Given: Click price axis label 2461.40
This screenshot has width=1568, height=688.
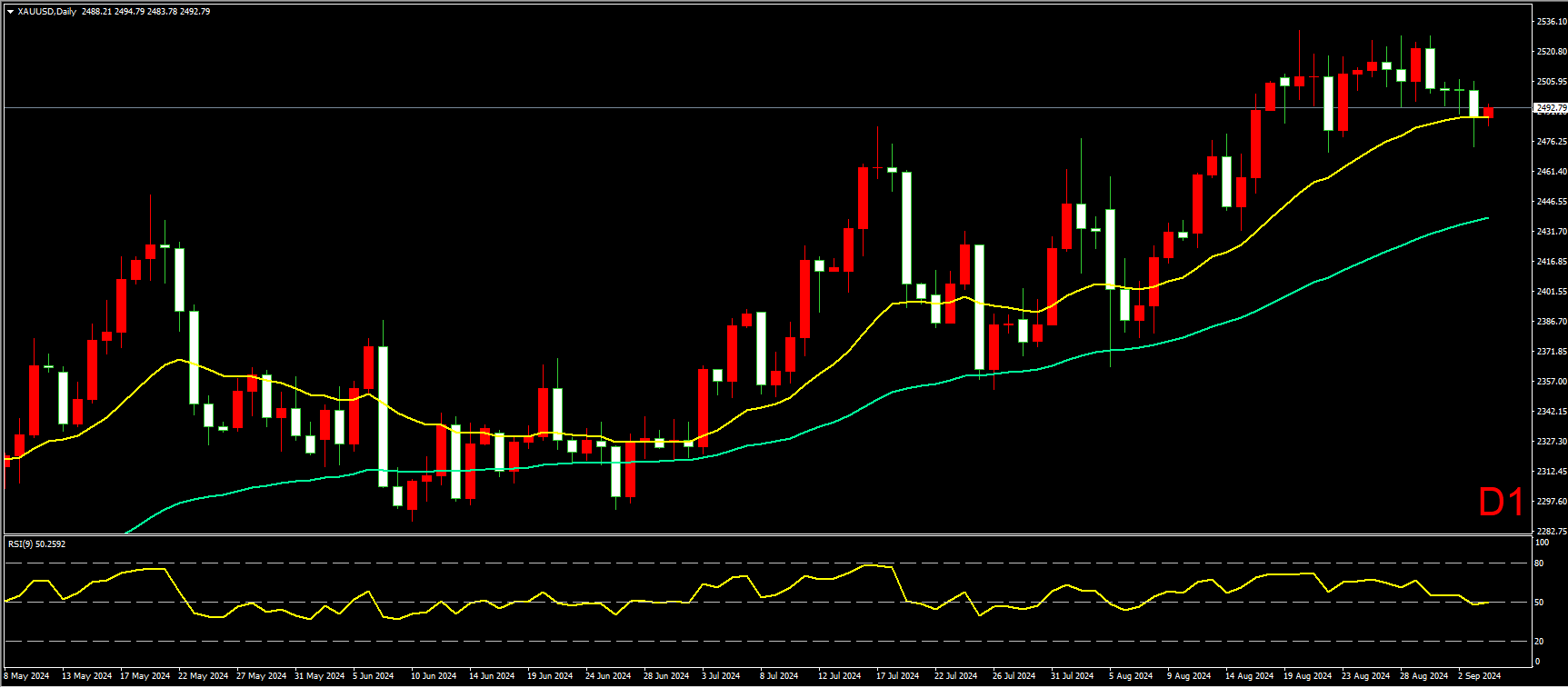Looking at the screenshot, I should click(x=1552, y=172).
